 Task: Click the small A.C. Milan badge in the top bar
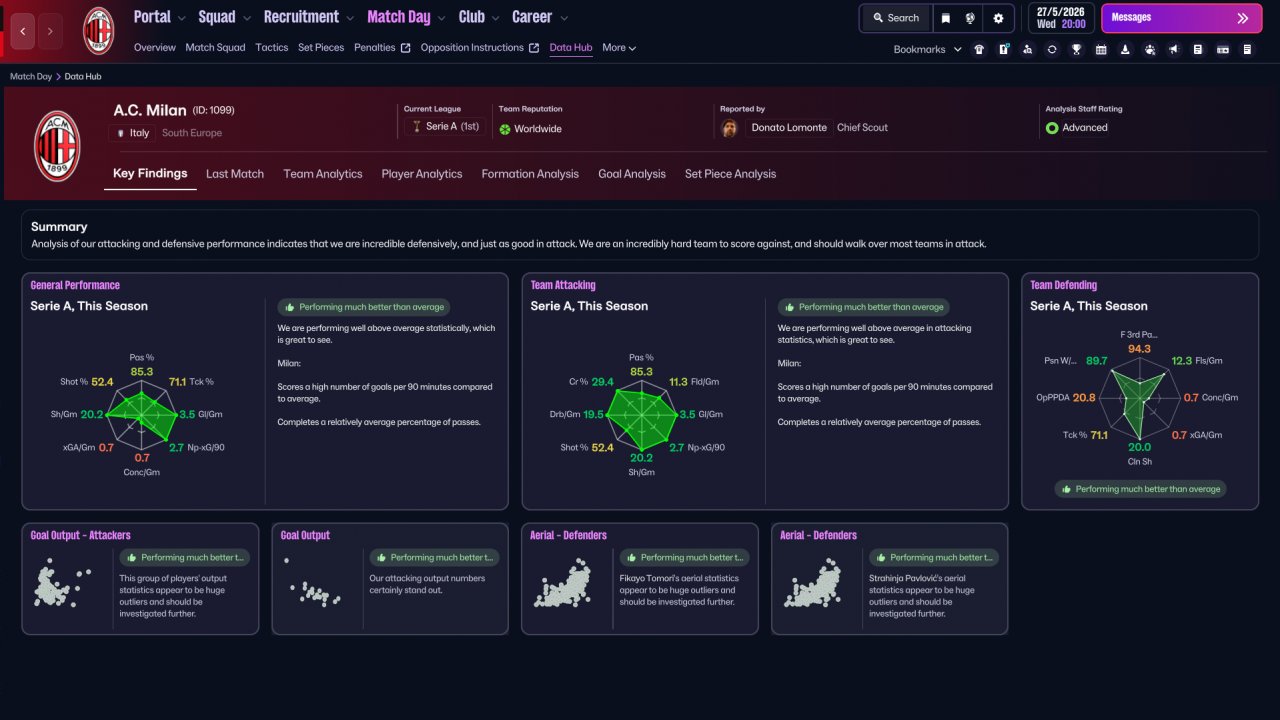[98, 30]
